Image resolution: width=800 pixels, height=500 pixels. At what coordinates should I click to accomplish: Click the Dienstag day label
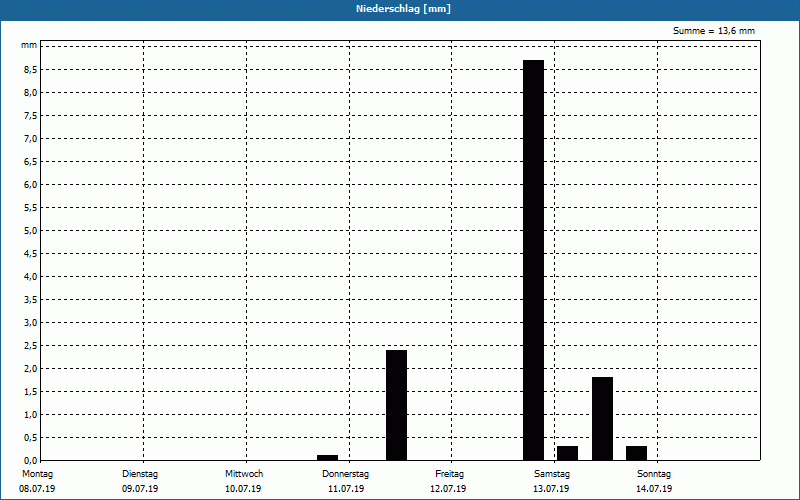(140, 474)
